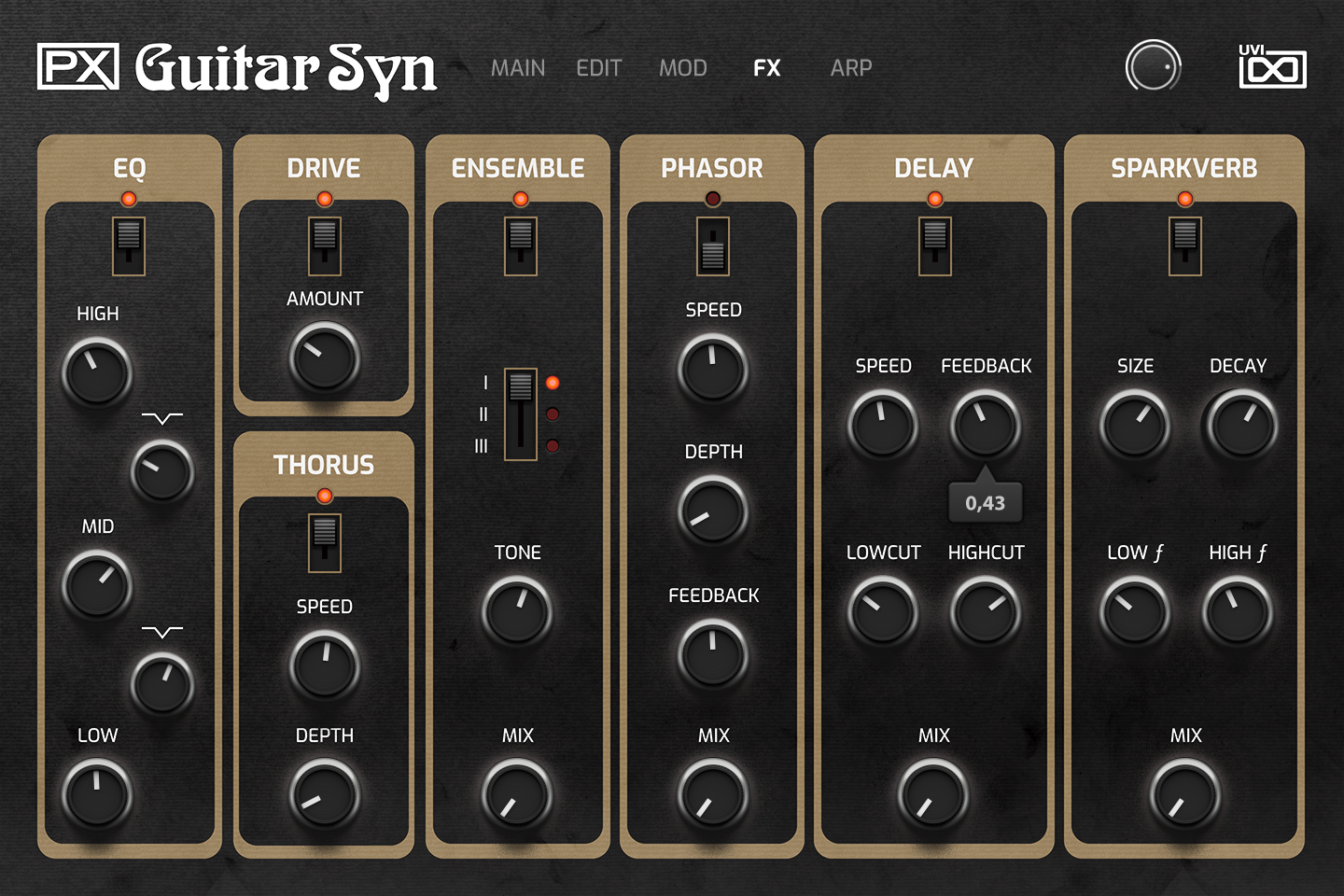The image size is (1344, 896).
Task: Click the Delay LOWCUT knob
Action: point(883,611)
